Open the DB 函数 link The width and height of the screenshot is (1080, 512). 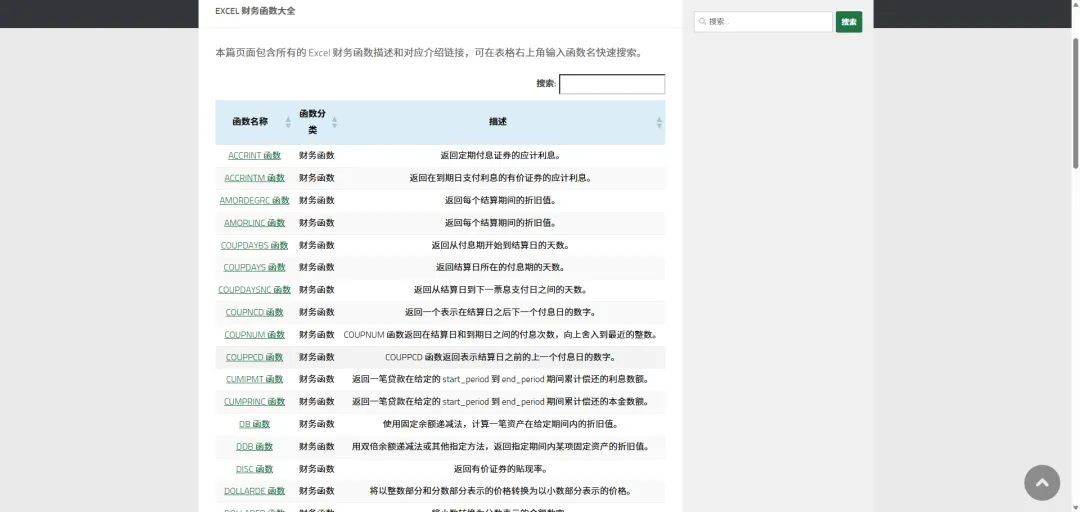pos(254,424)
